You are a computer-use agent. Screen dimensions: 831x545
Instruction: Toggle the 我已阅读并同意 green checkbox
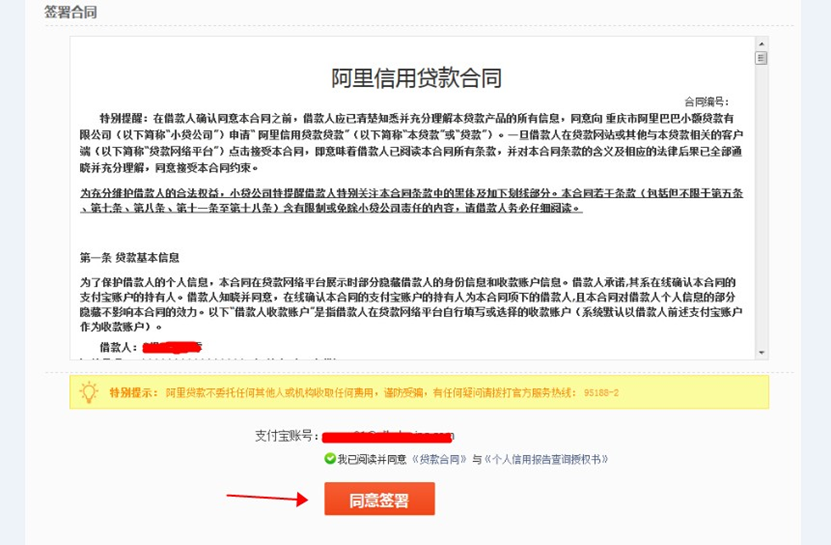(x=330, y=459)
